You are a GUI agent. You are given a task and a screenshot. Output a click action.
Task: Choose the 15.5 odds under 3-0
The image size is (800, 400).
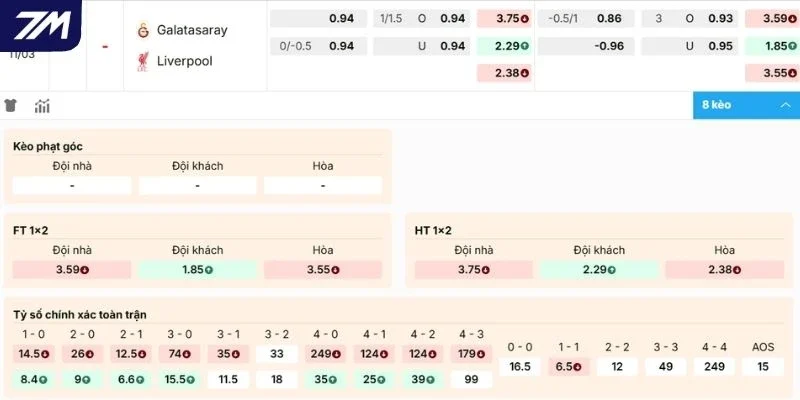pos(180,380)
